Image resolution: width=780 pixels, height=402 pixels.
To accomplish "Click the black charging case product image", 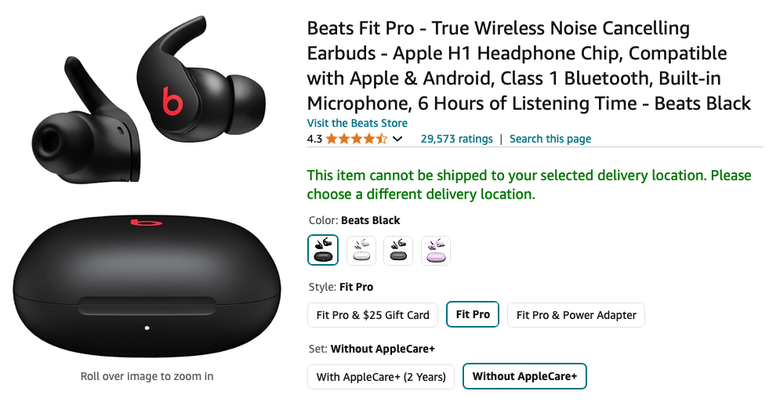I will coord(147,288).
